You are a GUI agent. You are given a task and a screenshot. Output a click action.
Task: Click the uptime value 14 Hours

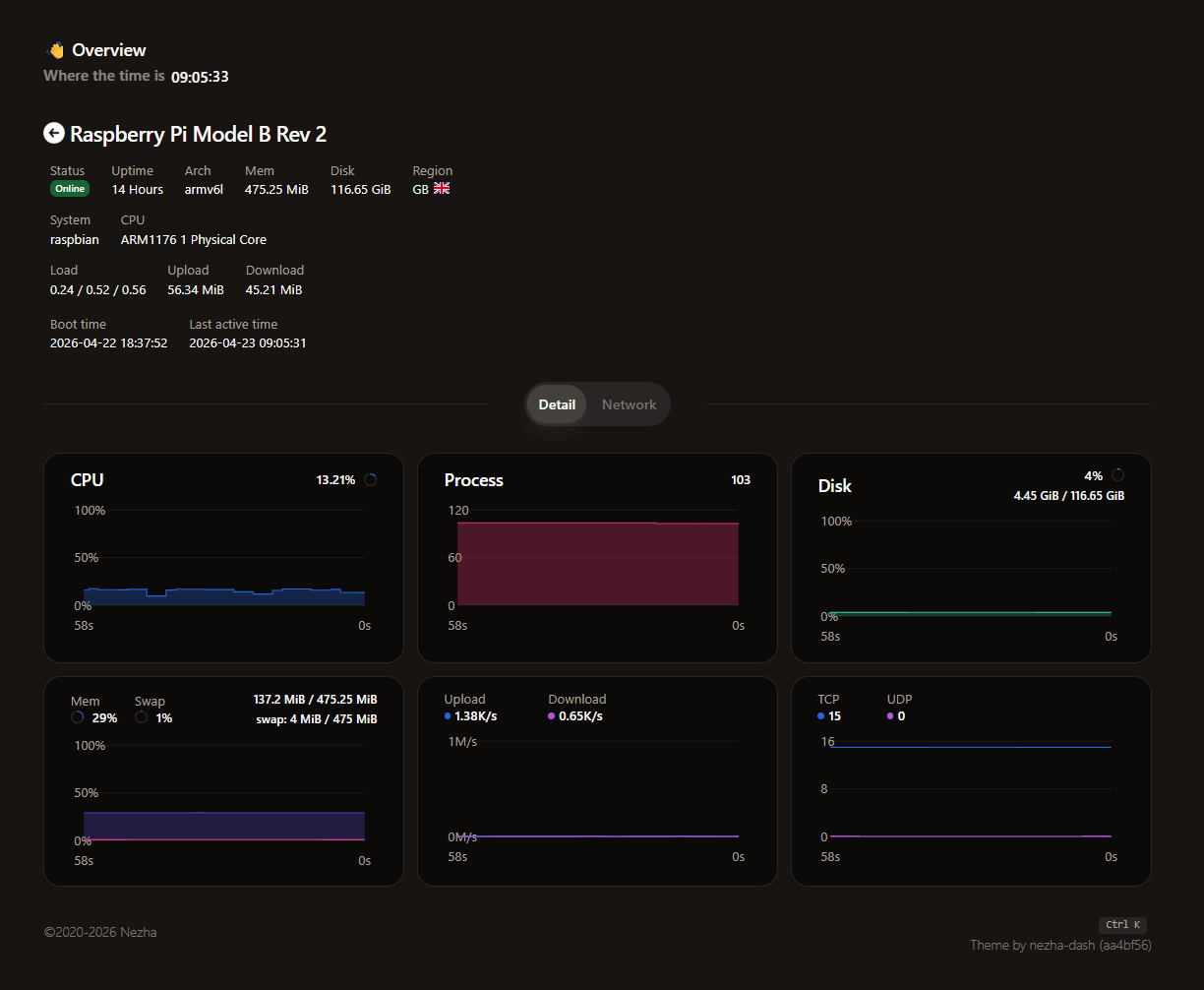pyautogui.click(x=138, y=189)
